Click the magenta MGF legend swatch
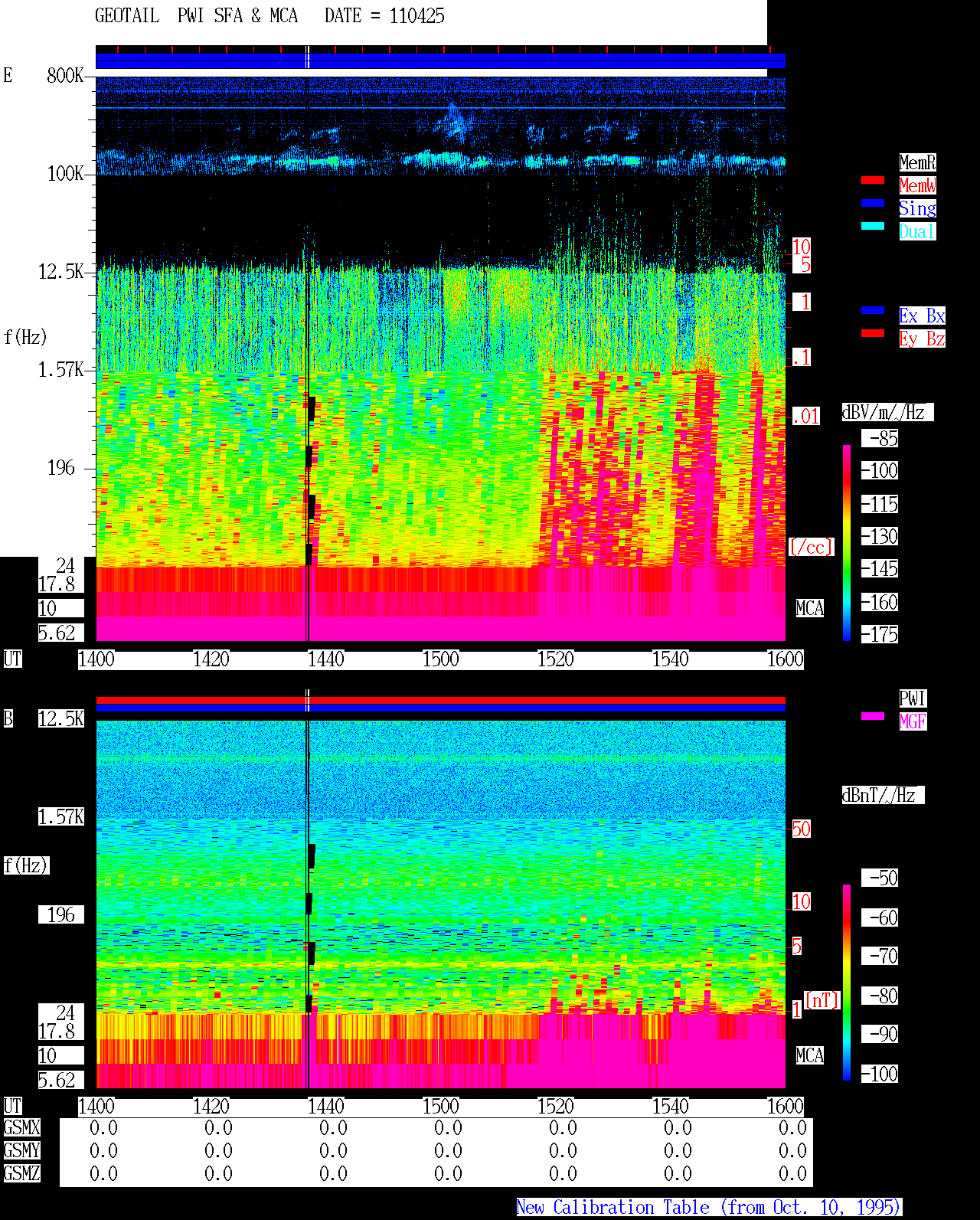Viewport: 980px width, 1220px height. click(873, 716)
